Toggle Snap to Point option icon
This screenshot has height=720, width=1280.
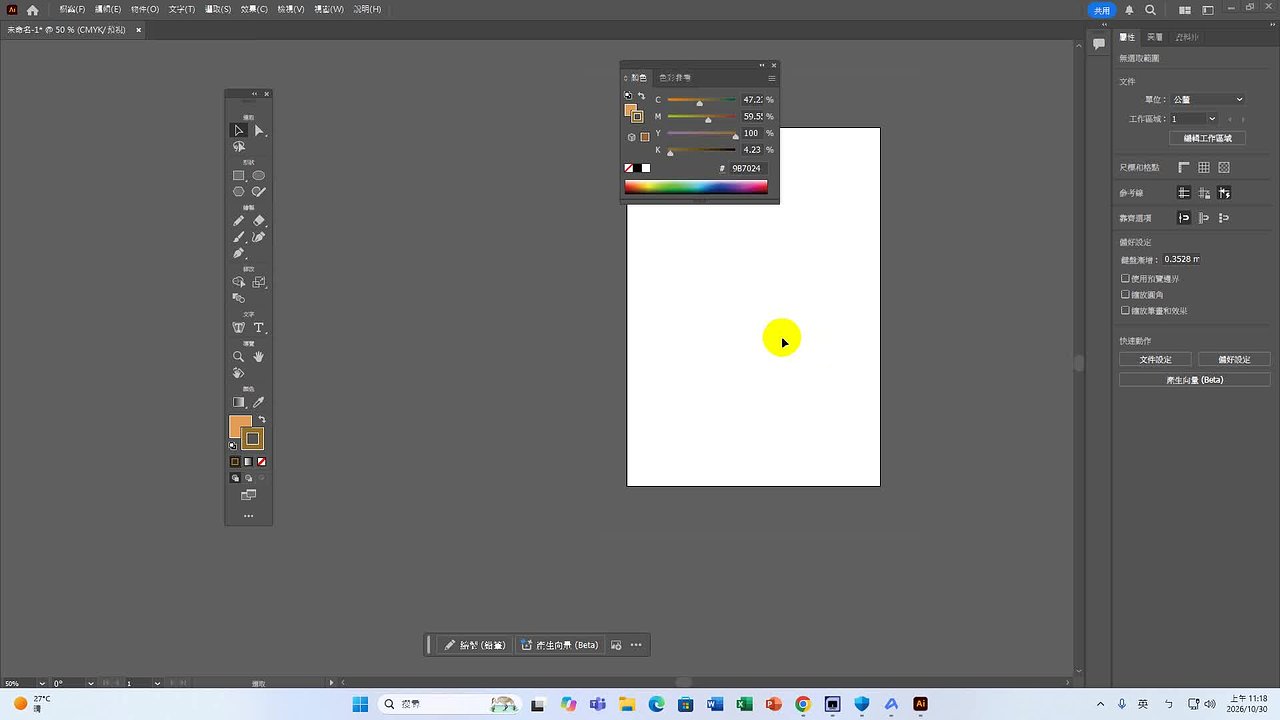[1184, 218]
